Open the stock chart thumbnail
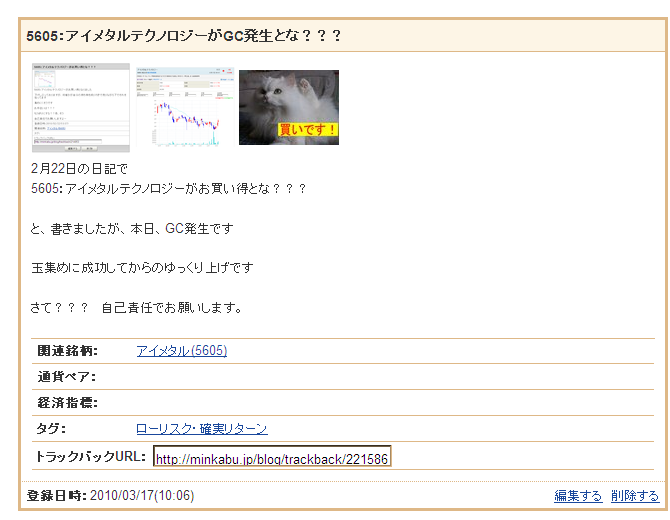Image resolution: width=670 pixels, height=520 pixels. point(185,107)
